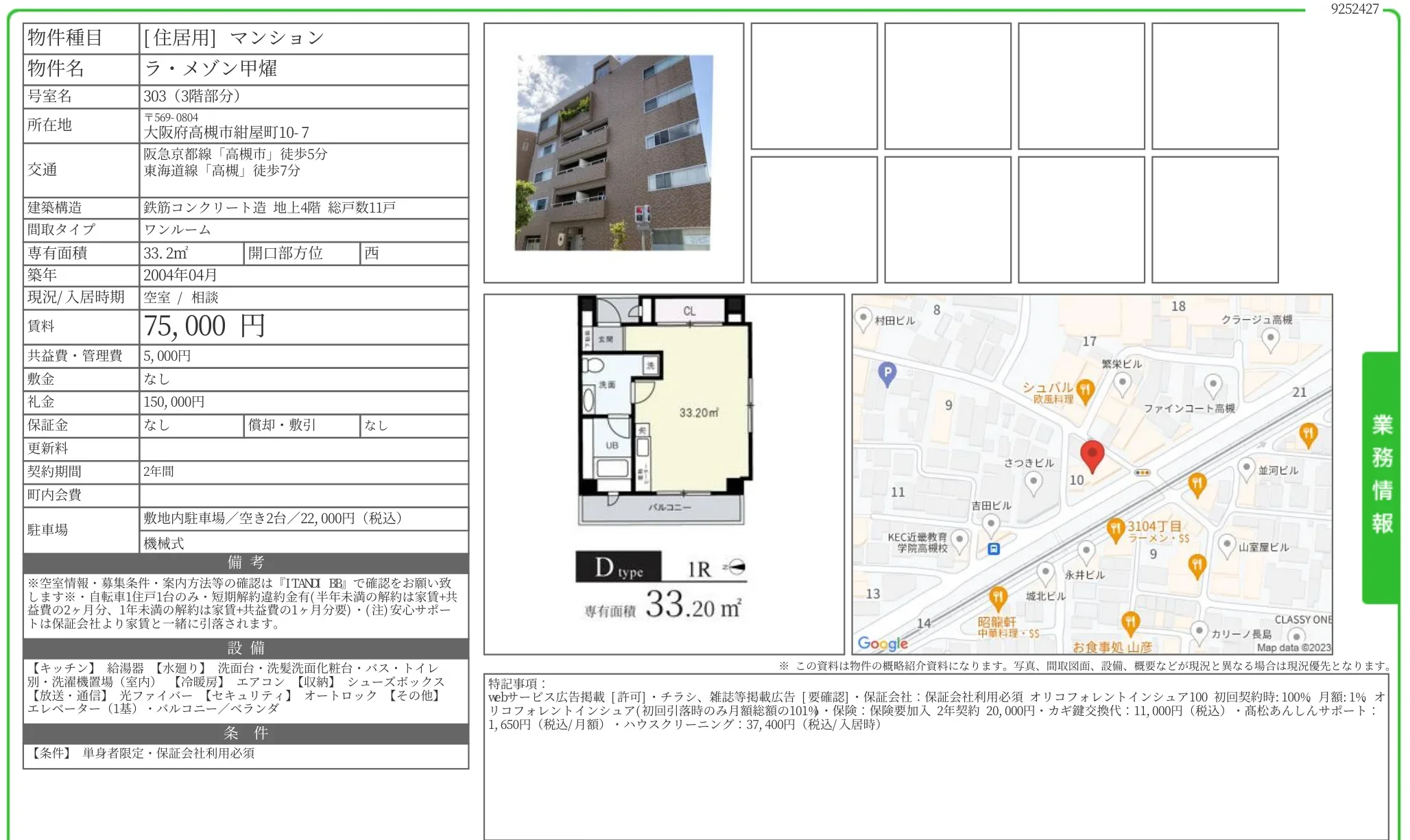Click the 備考 section header bar

pos(246,562)
